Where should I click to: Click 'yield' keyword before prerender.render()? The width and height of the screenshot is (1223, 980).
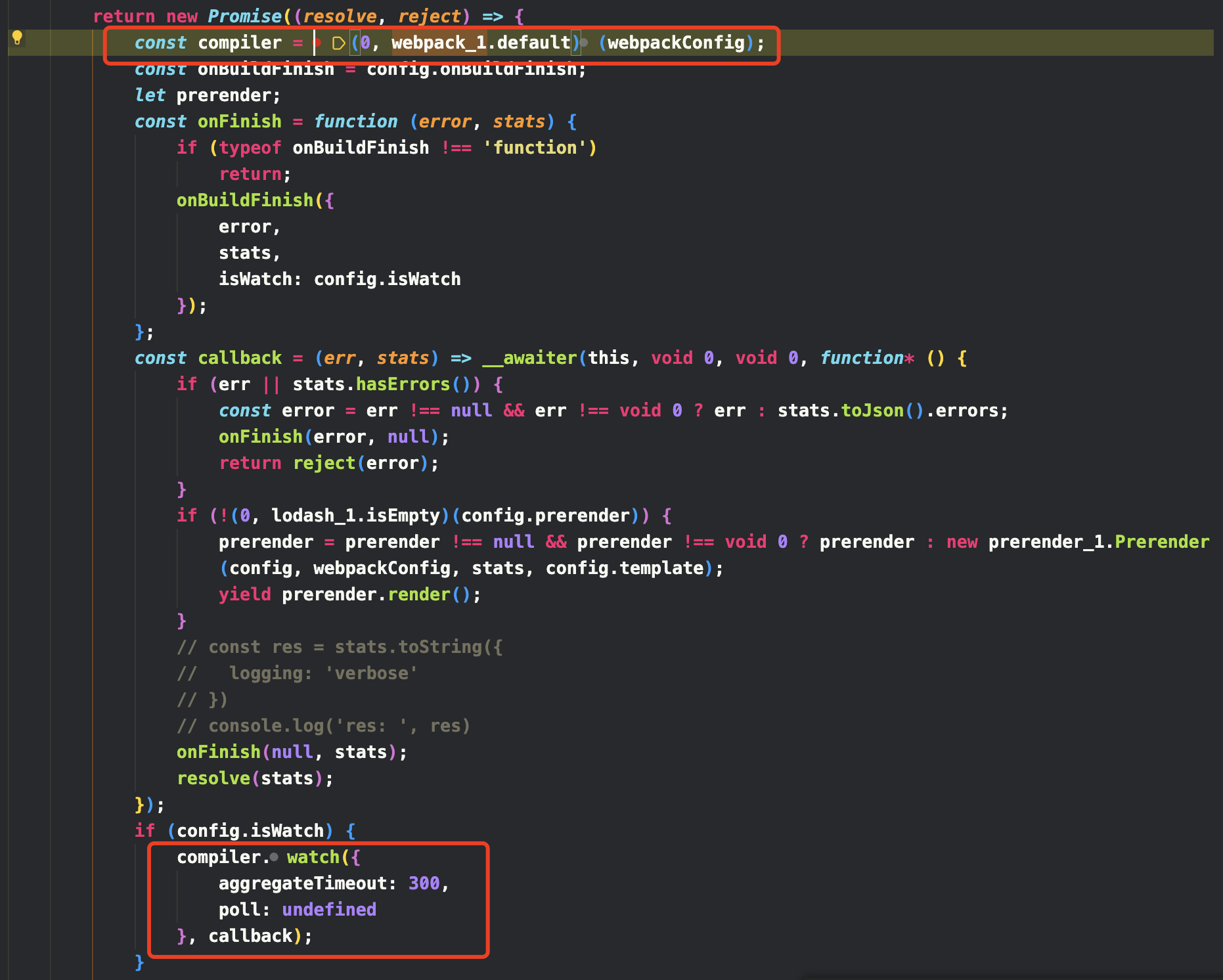[245, 594]
